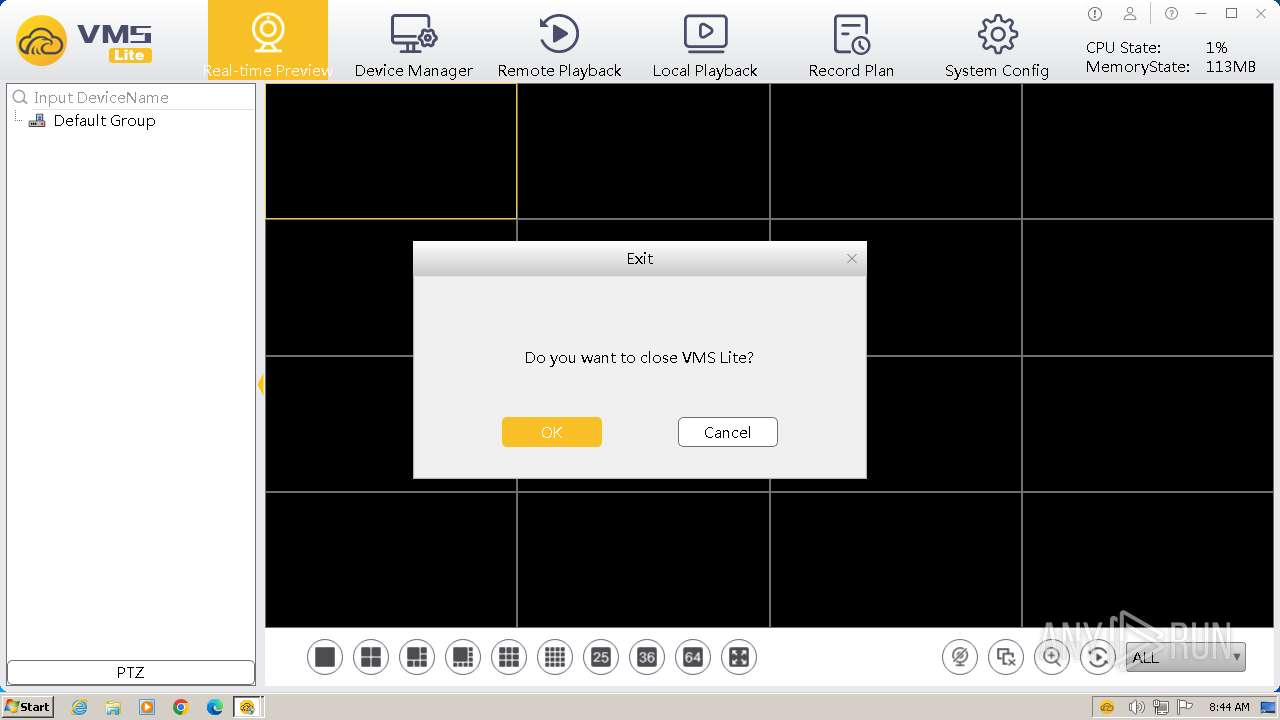Open the help question mark icon
The width and height of the screenshot is (1280, 720).
click(1171, 14)
